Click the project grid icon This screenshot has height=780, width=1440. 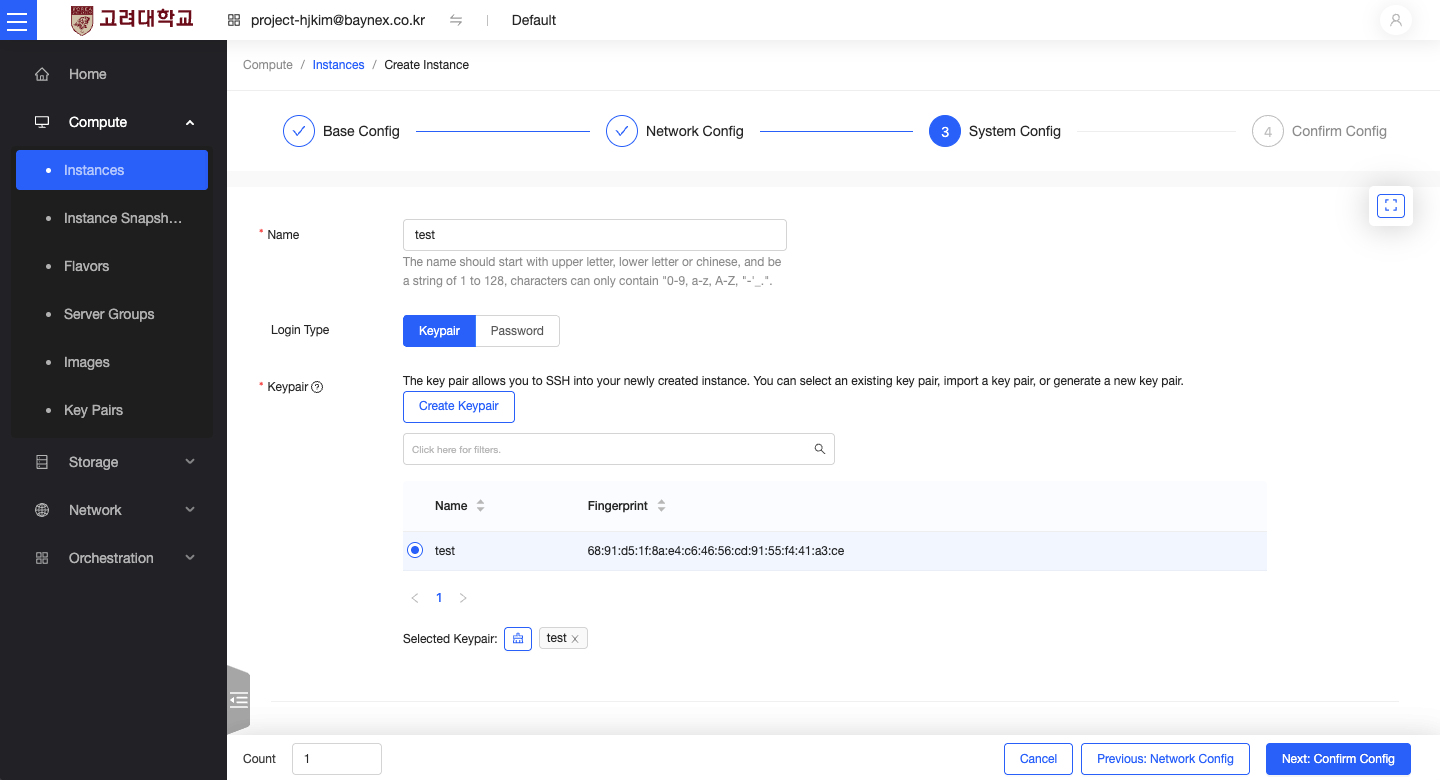[234, 20]
